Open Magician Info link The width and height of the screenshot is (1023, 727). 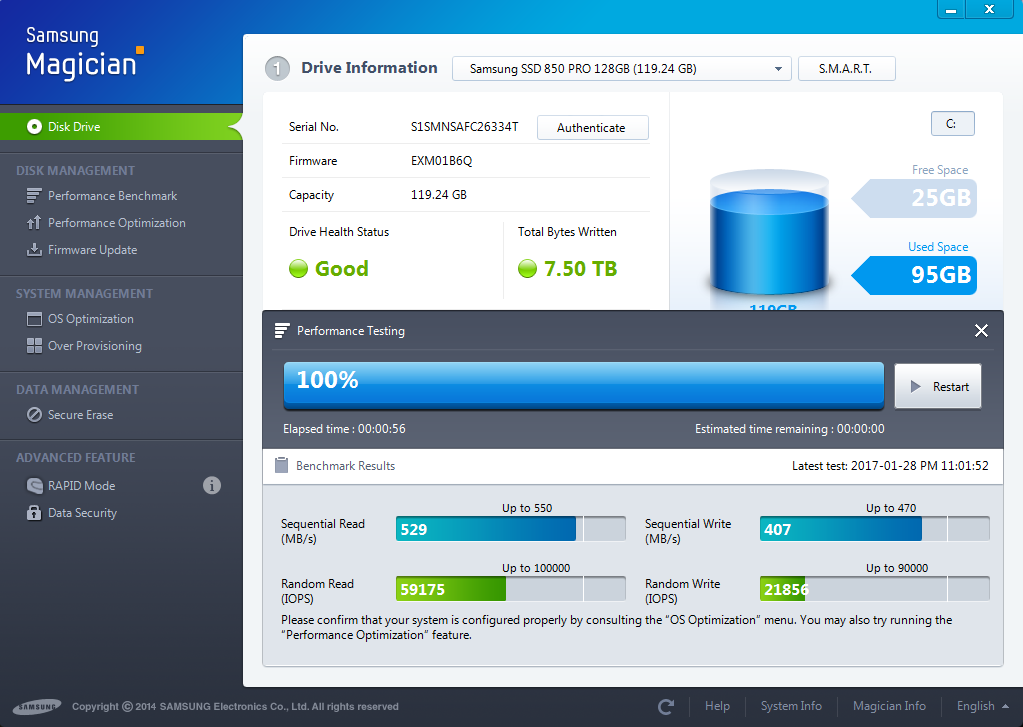[x=889, y=706]
